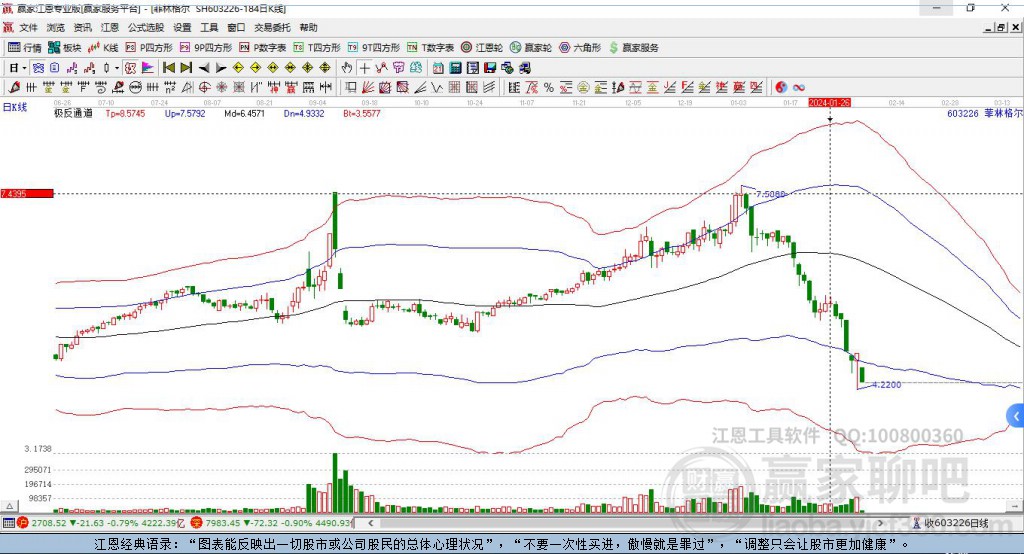Open the 赢家轮 wheel tool

click(531, 48)
